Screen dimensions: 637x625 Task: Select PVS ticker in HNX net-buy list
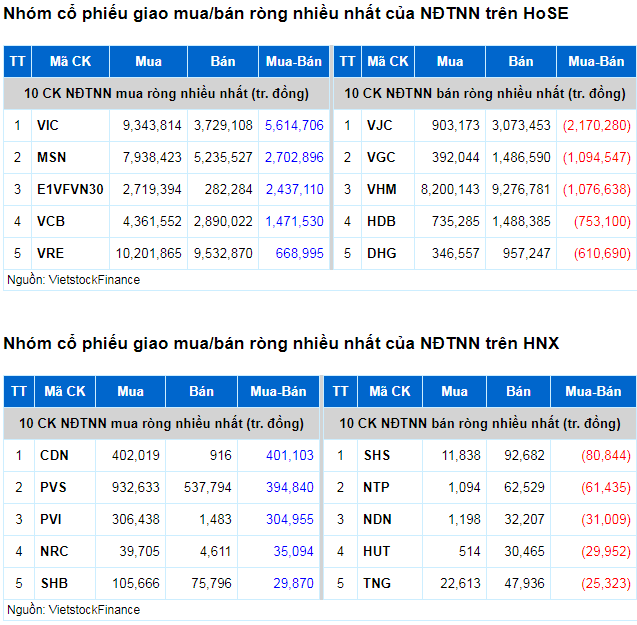(53, 487)
